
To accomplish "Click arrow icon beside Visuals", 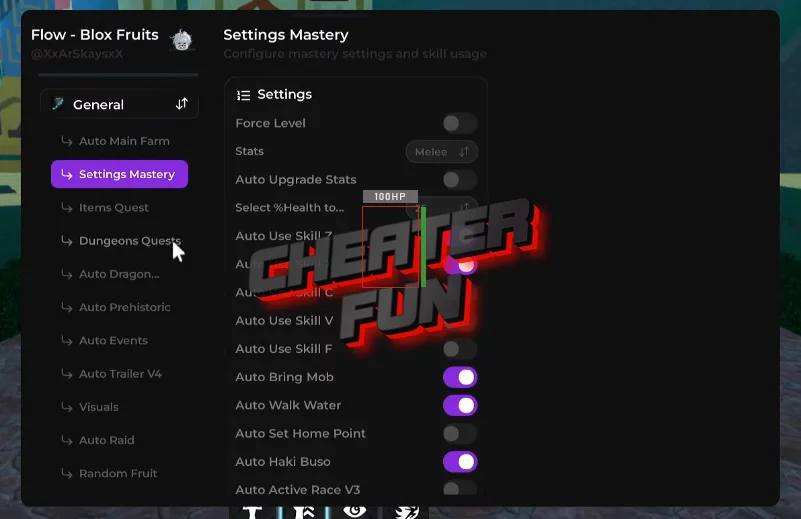I will point(66,407).
